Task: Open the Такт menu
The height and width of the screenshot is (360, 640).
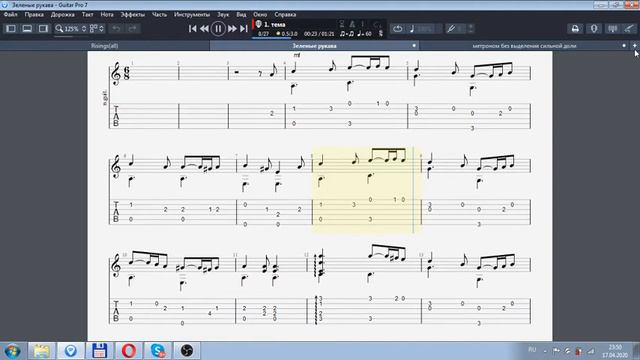Action: click(x=87, y=14)
